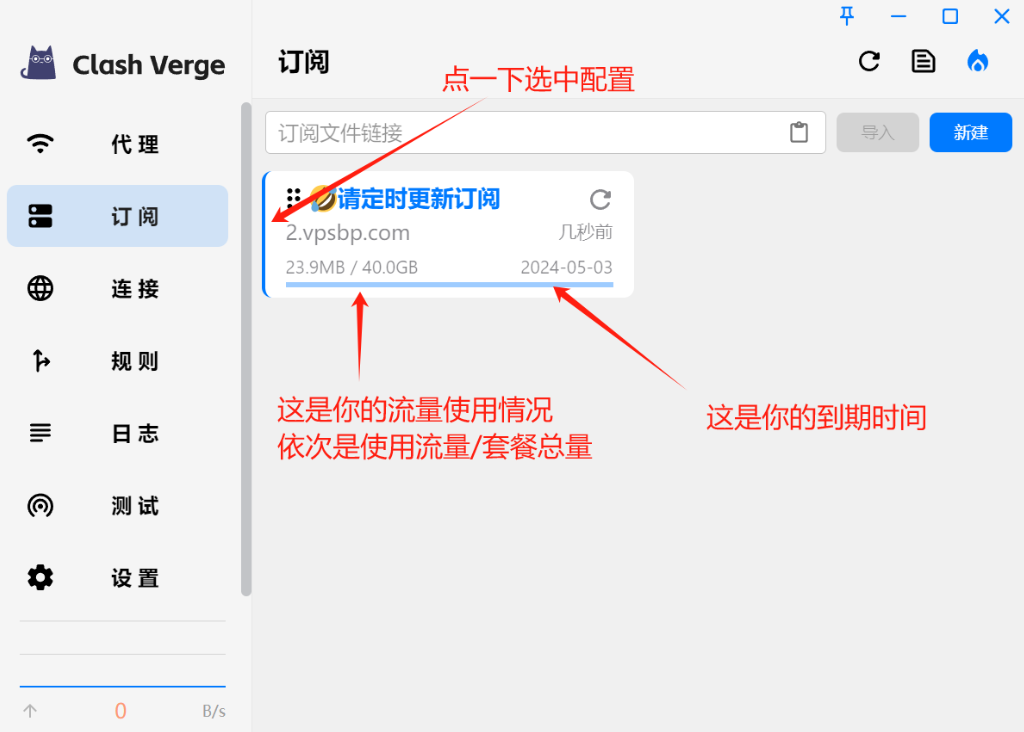Open the 测试 test page
This screenshot has height=732, width=1024.
point(118,506)
